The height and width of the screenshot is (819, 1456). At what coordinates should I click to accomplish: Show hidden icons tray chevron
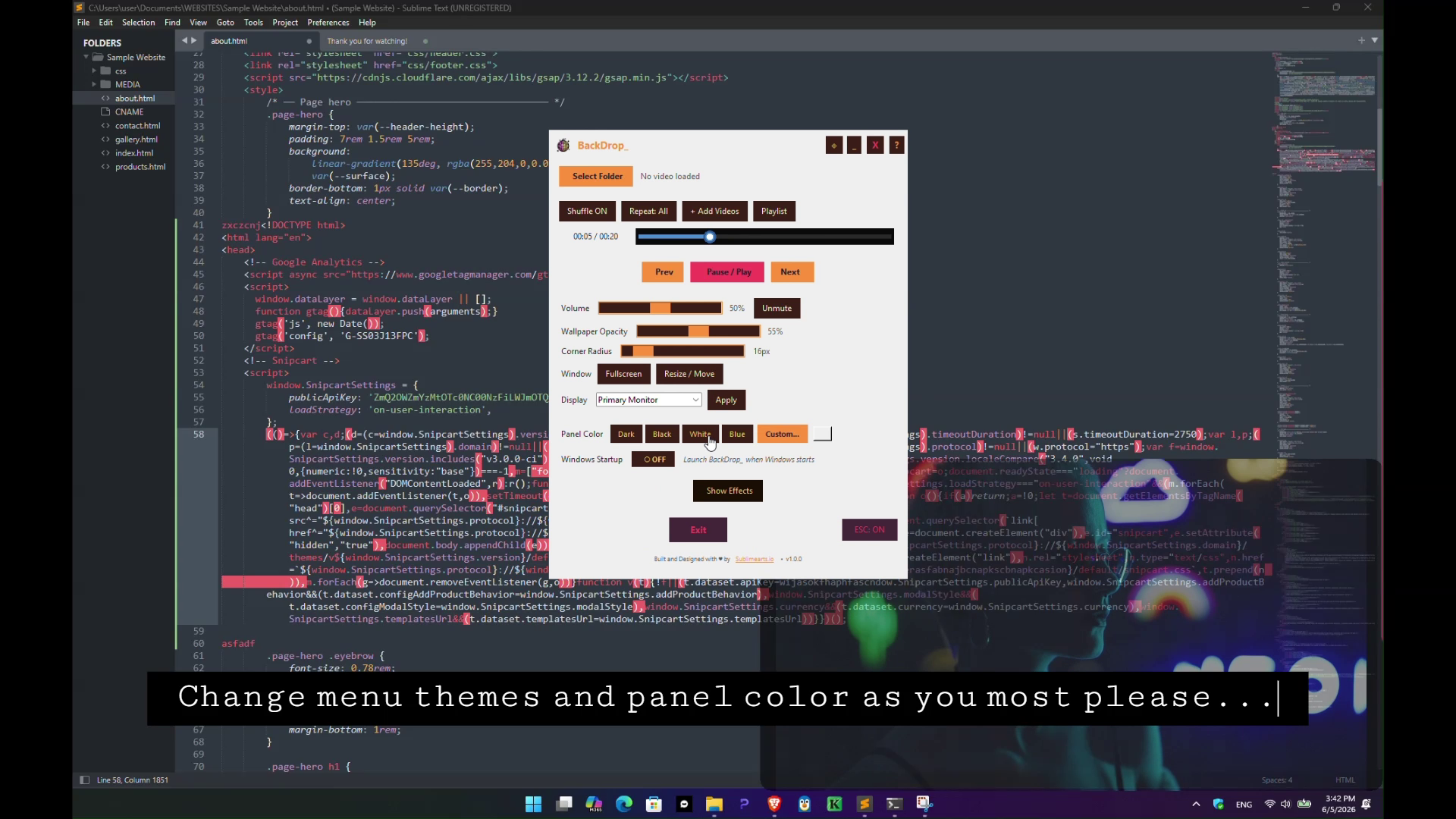(1196, 804)
